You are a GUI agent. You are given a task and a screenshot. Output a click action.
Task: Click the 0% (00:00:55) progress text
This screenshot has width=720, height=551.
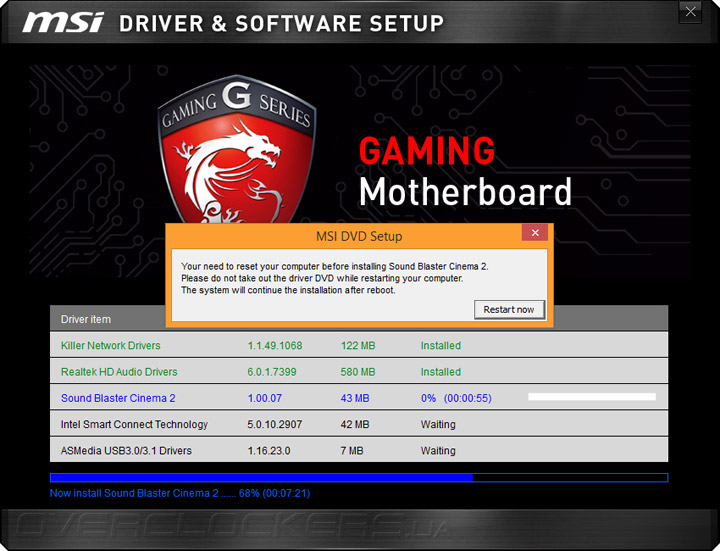point(456,398)
